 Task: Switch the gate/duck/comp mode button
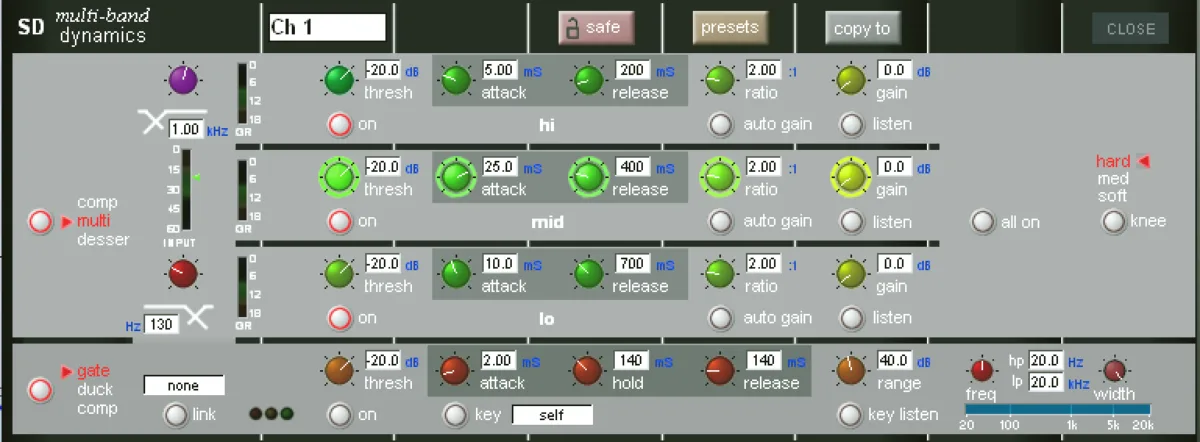[x=41, y=389]
